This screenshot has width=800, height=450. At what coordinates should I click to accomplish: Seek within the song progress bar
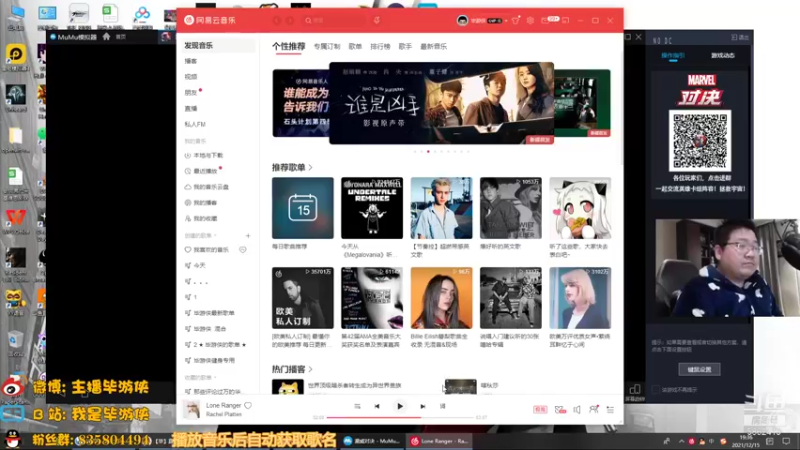[400, 417]
